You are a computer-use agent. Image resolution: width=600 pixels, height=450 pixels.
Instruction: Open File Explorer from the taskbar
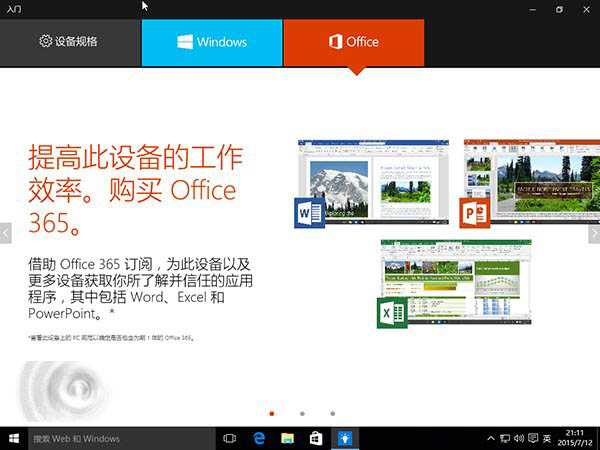[x=287, y=439]
